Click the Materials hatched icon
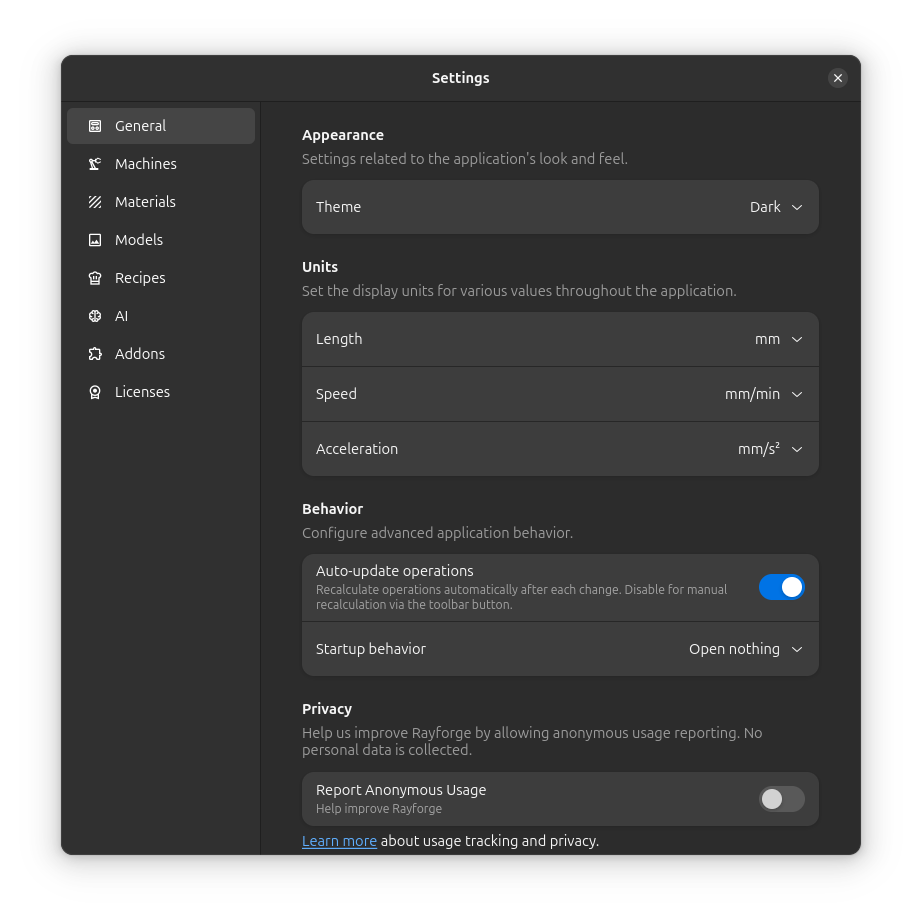Viewport: 922px width, 922px height. [95, 202]
